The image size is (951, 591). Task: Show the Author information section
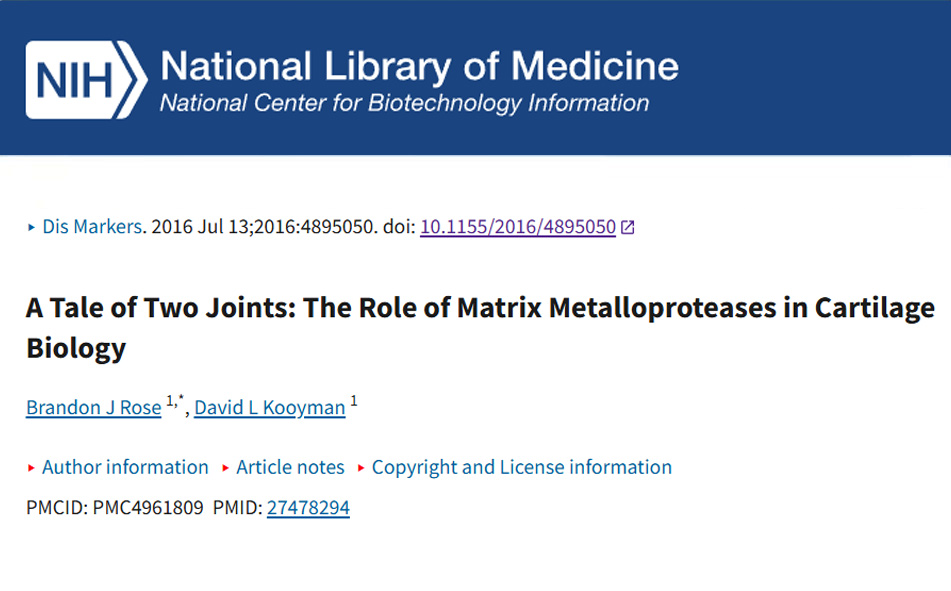[125, 467]
